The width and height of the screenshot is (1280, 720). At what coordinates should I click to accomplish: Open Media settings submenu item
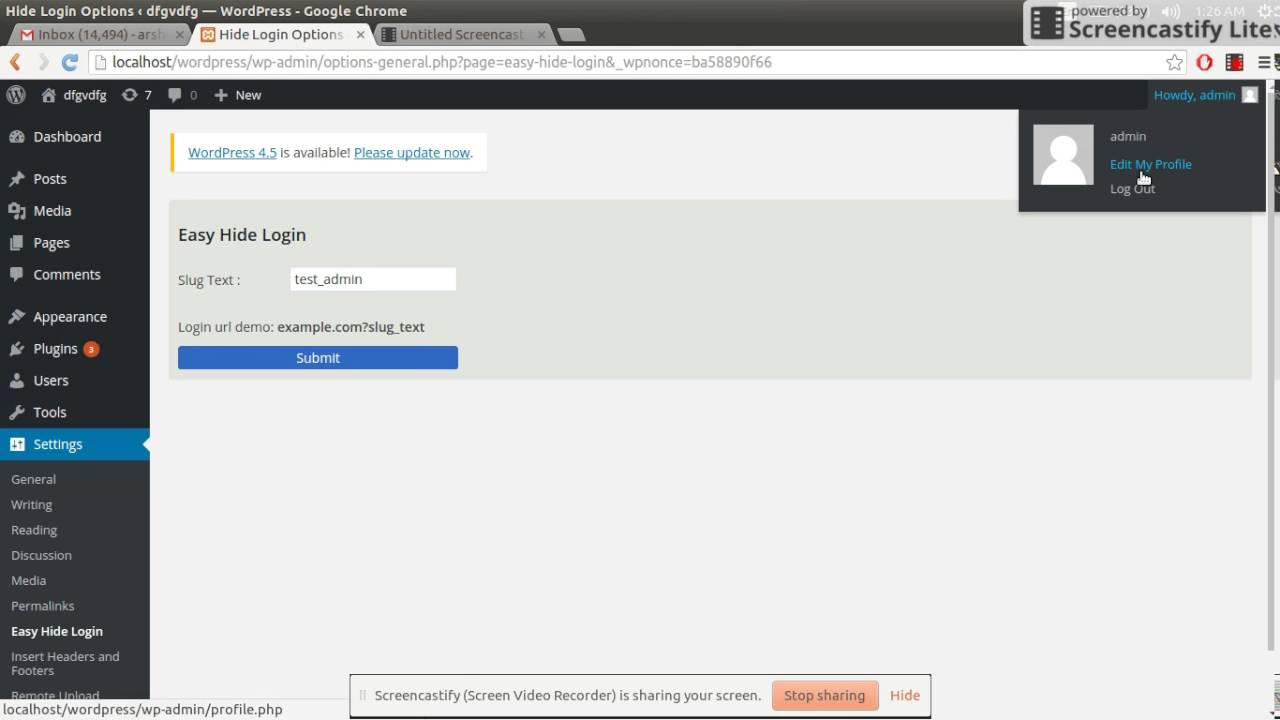(29, 580)
